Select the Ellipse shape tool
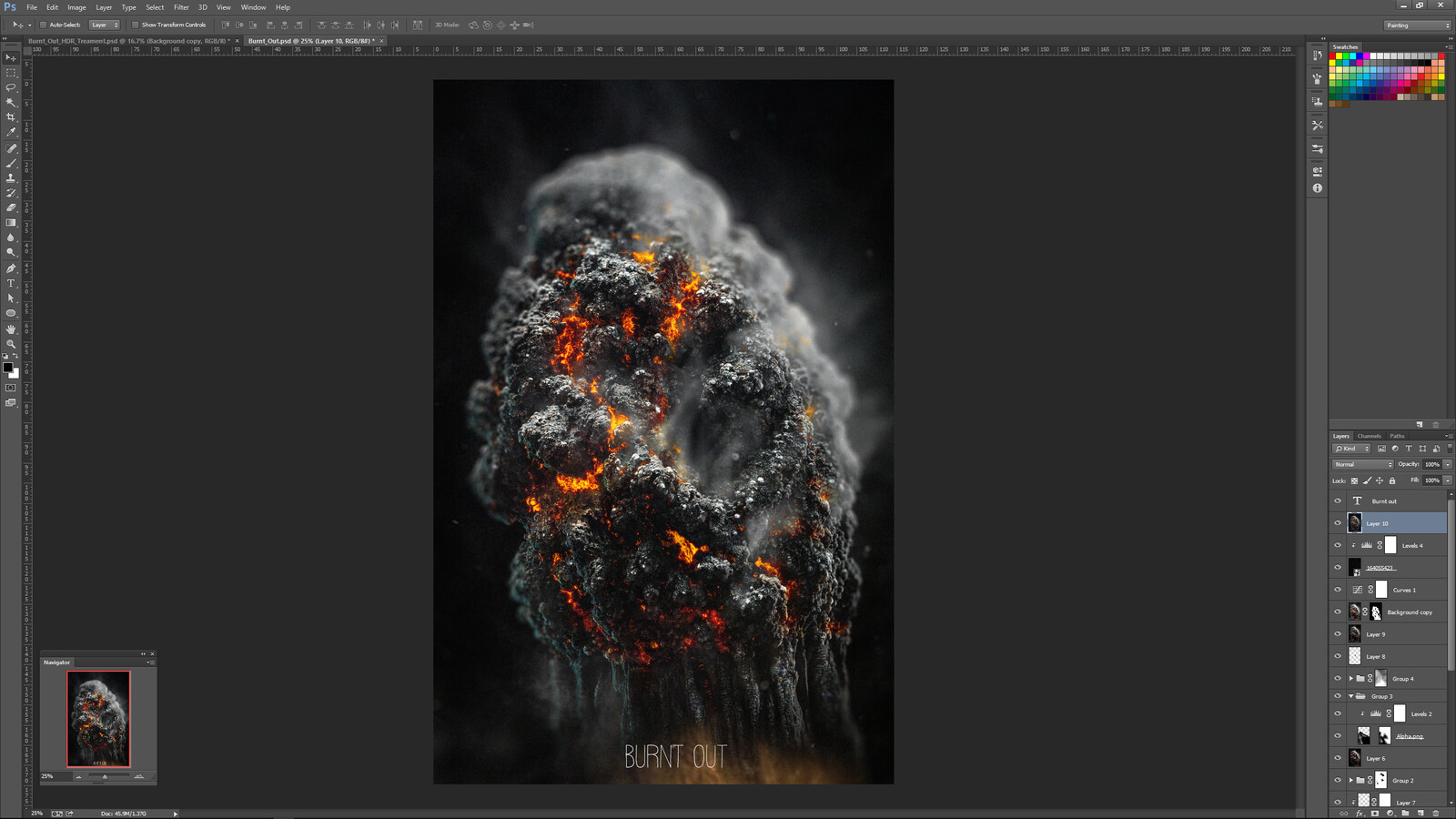Image resolution: width=1456 pixels, height=819 pixels. [x=11, y=313]
